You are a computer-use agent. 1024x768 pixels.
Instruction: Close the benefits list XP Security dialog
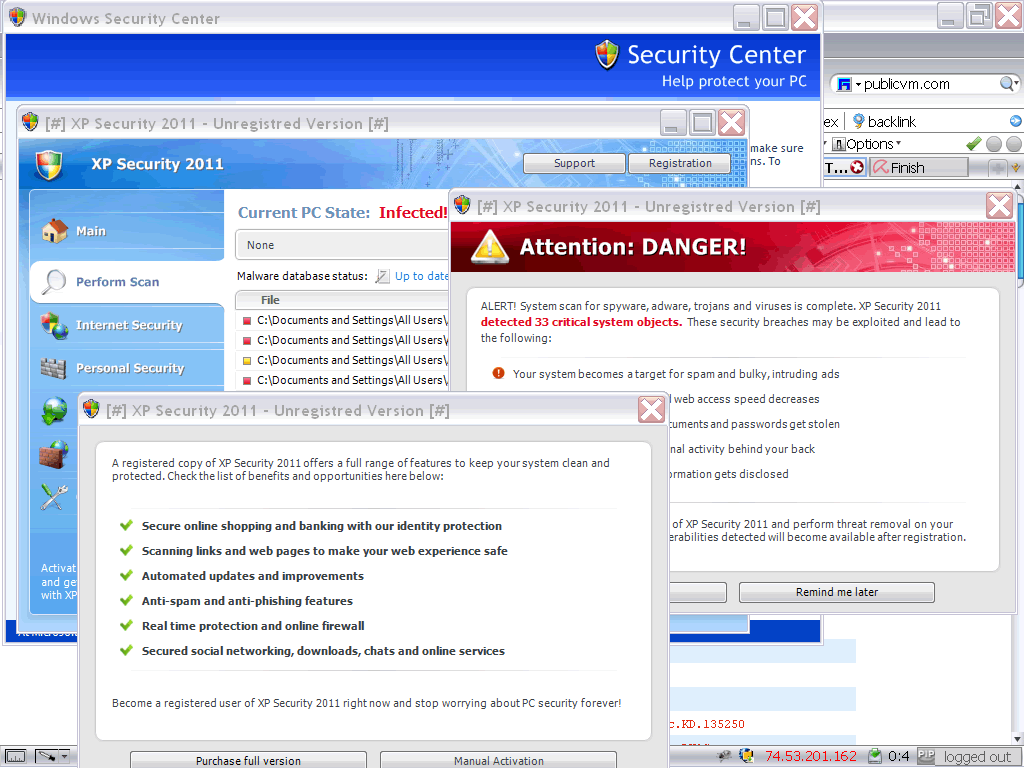(651, 410)
